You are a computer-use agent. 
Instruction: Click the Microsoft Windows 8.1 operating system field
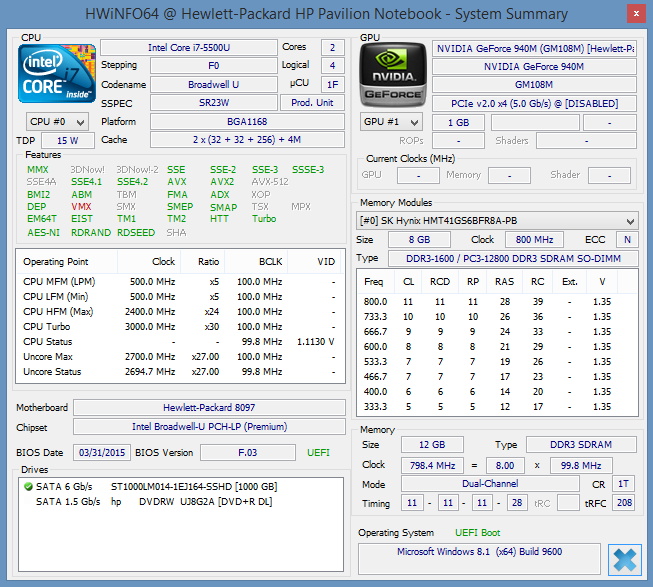(x=478, y=553)
